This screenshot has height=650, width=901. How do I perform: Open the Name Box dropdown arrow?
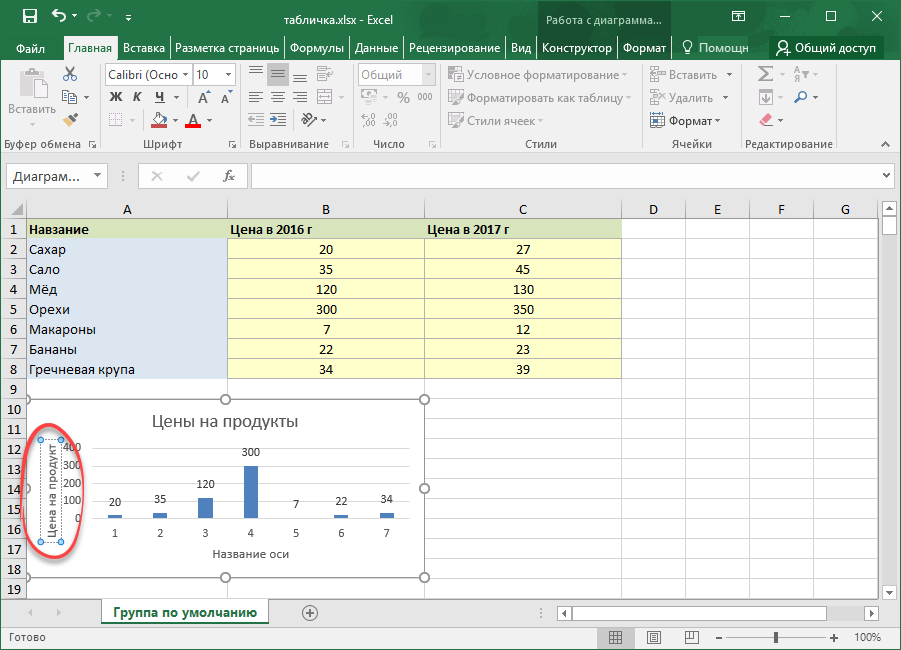(98, 176)
